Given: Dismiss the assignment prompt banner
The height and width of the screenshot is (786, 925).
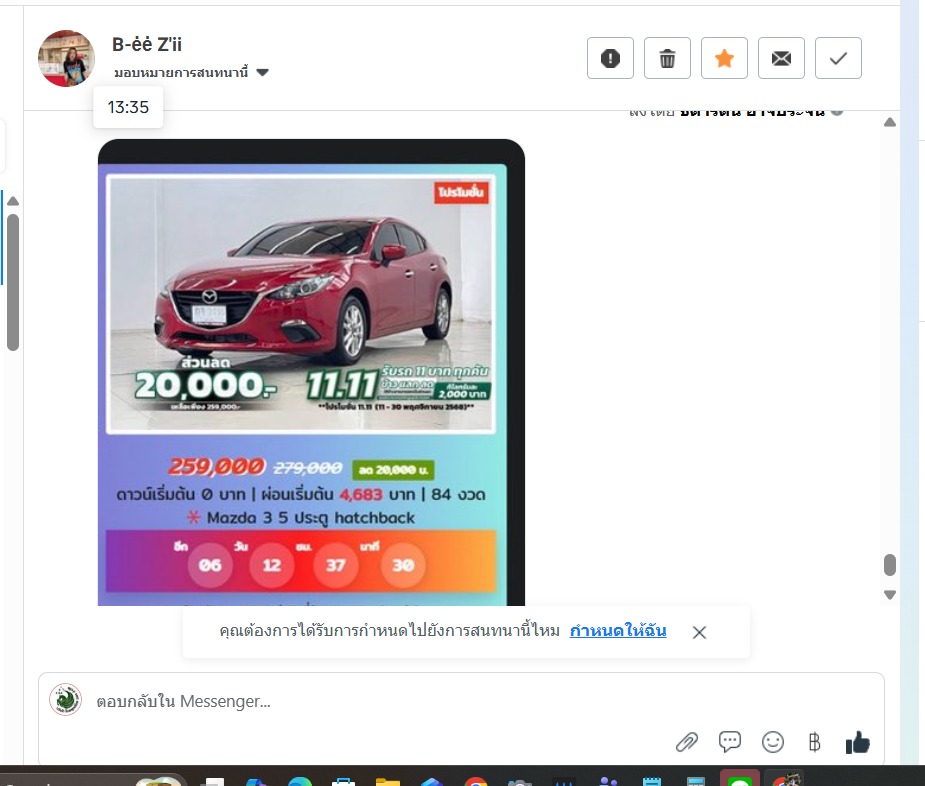Looking at the screenshot, I should point(699,632).
